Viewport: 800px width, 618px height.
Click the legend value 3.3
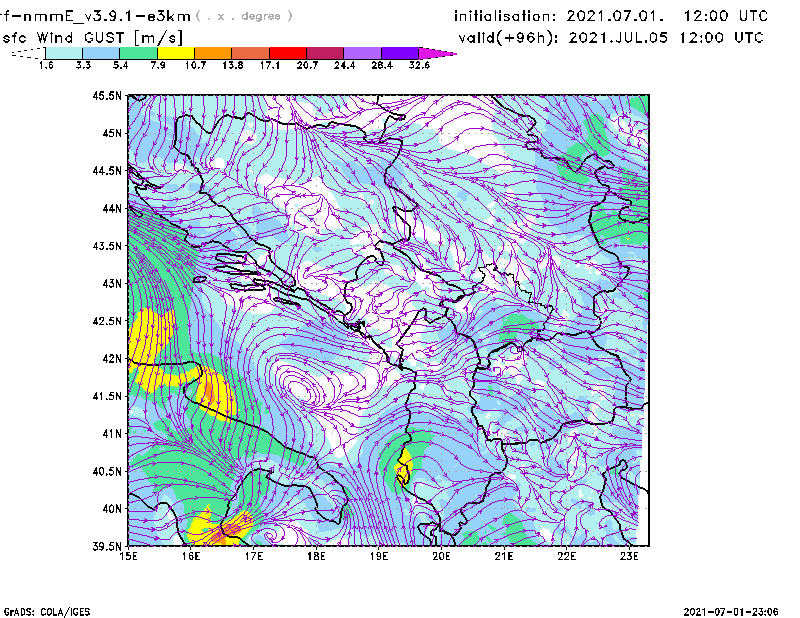83,65
